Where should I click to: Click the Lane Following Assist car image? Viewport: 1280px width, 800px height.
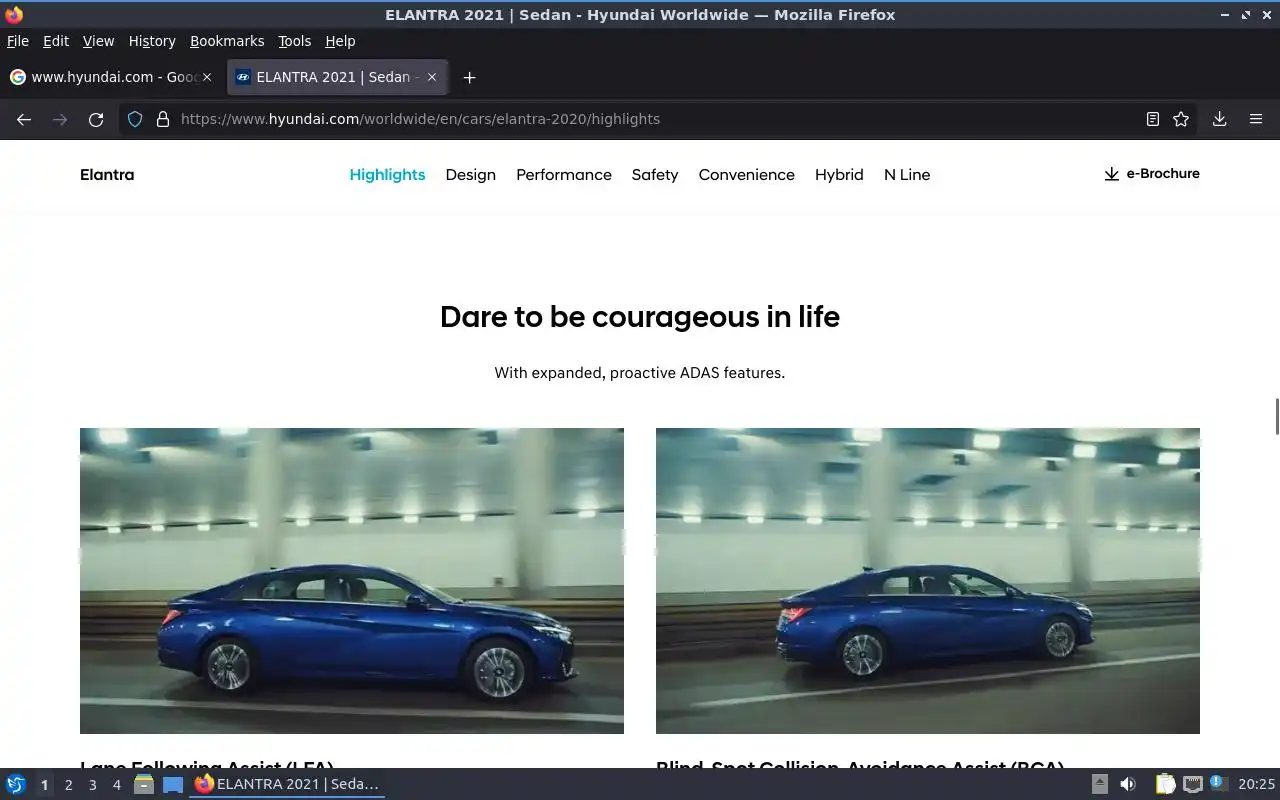click(x=352, y=581)
